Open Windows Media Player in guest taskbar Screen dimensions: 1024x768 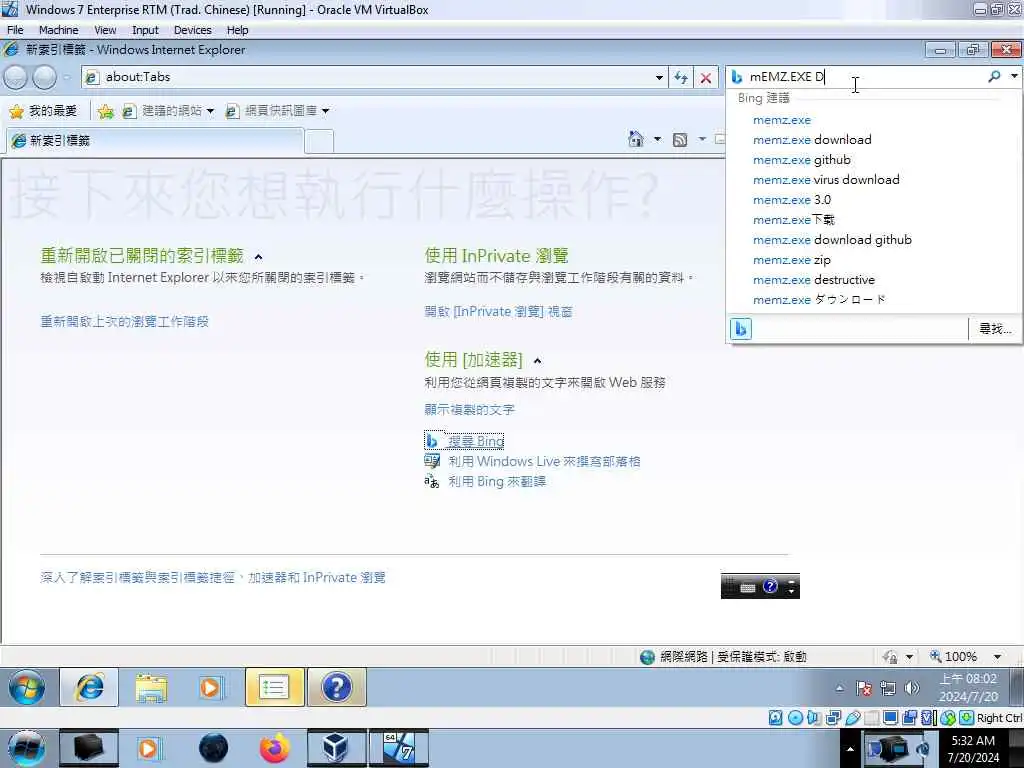(211, 687)
